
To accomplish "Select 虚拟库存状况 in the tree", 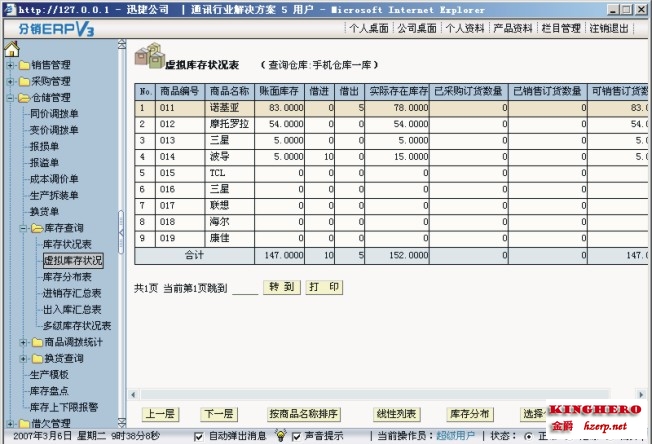I will pyautogui.click(x=73, y=261).
